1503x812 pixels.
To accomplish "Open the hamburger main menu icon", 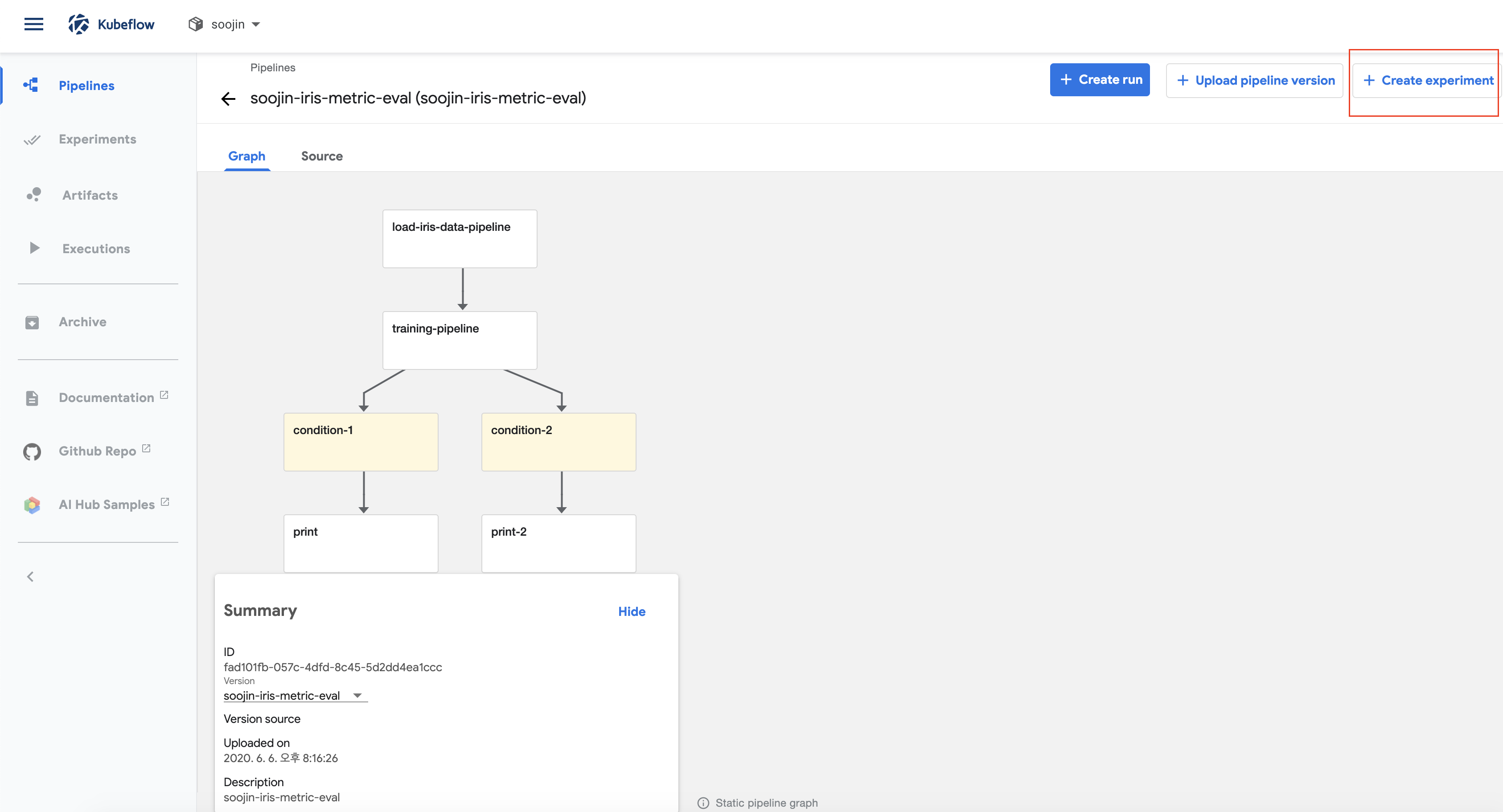I will (34, 24).
